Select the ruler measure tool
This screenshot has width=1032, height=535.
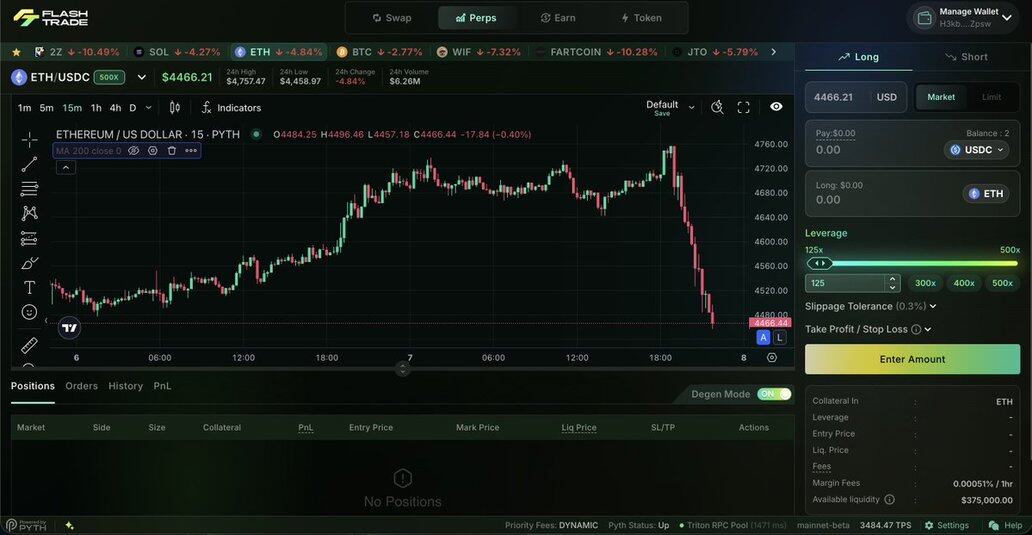point(29,345)
